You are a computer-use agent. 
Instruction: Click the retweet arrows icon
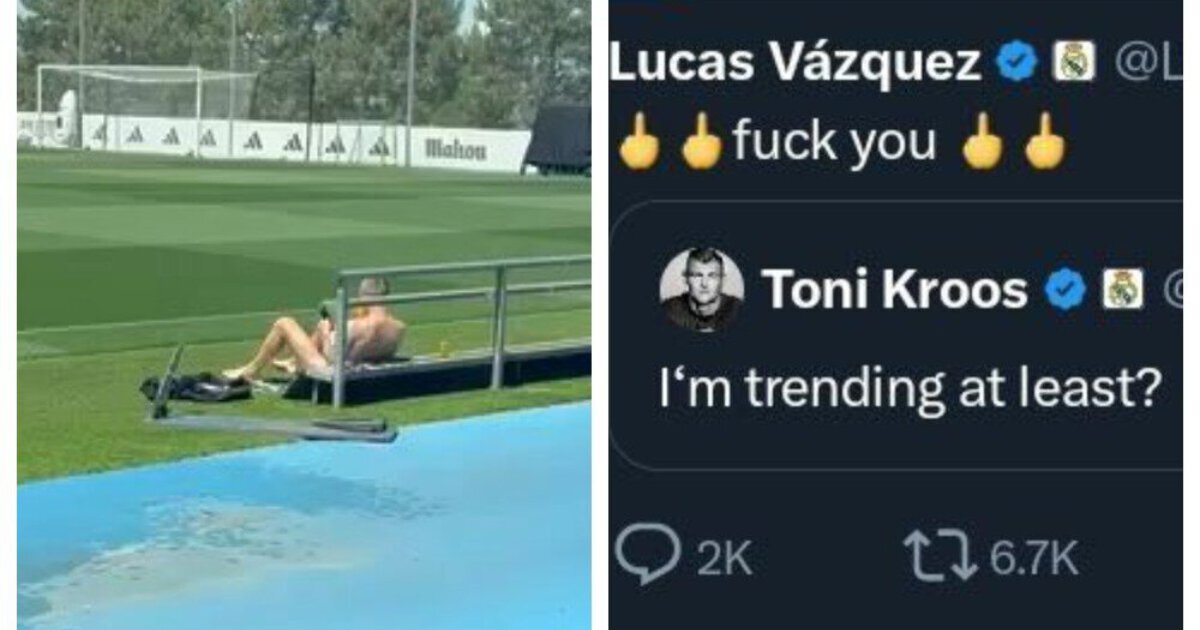click(940, 556)
